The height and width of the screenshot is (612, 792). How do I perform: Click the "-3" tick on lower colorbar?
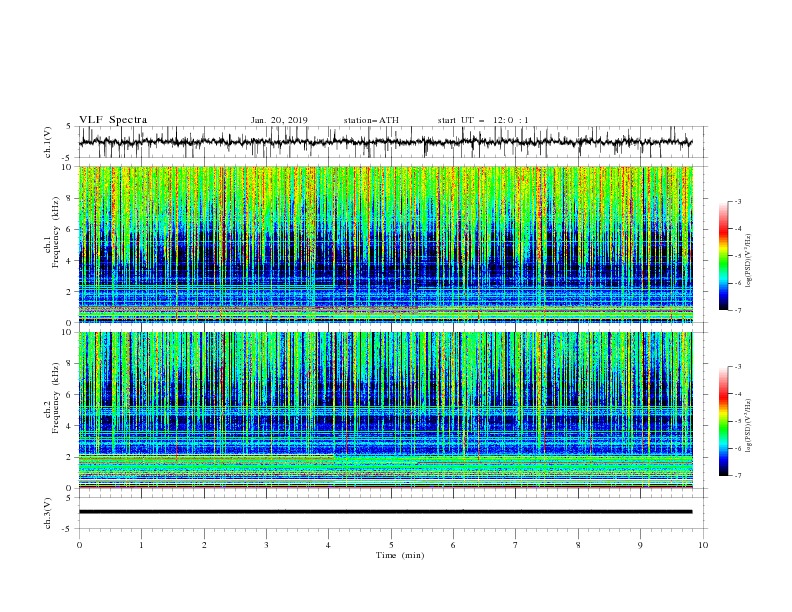coord(738,367)
